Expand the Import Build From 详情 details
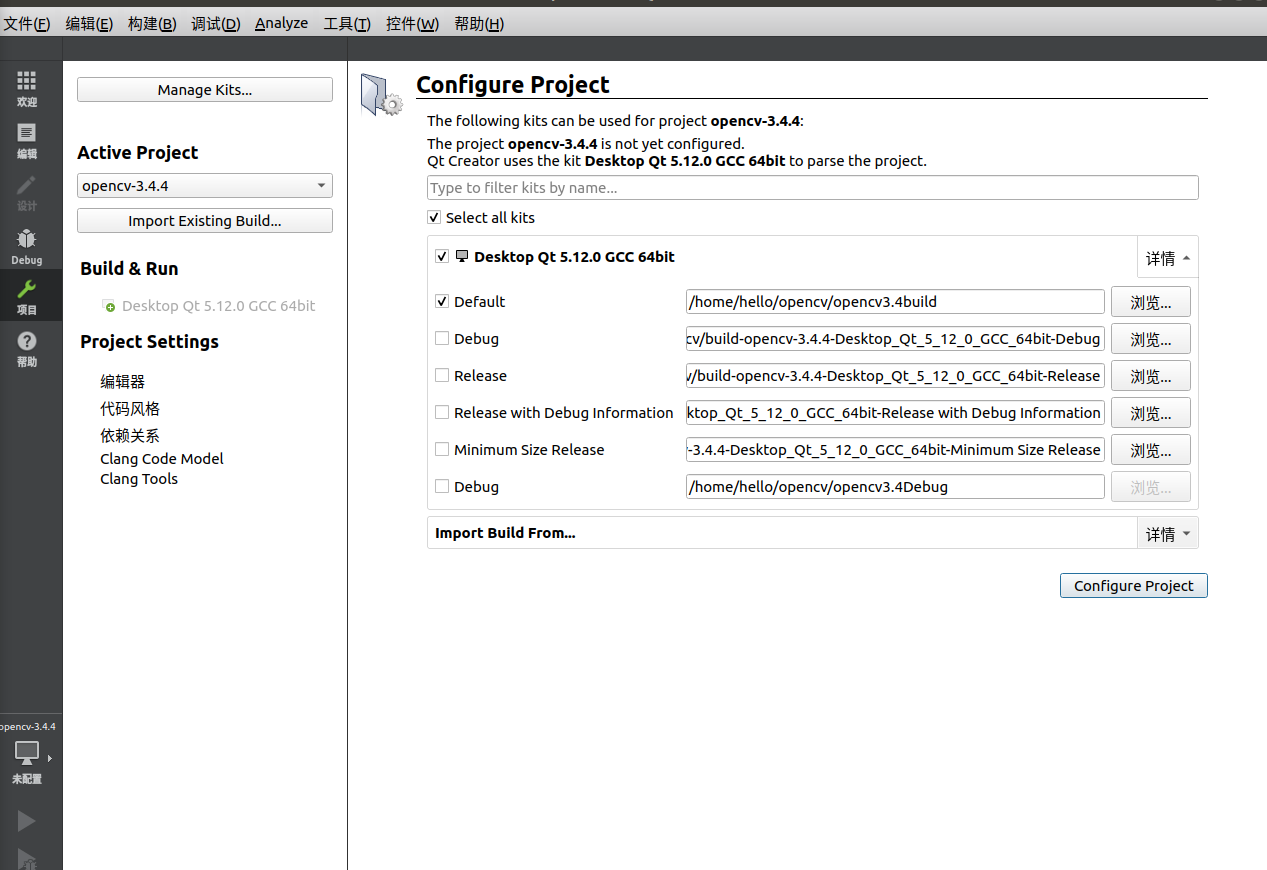1267x870 pixels. pos(1168,533)
